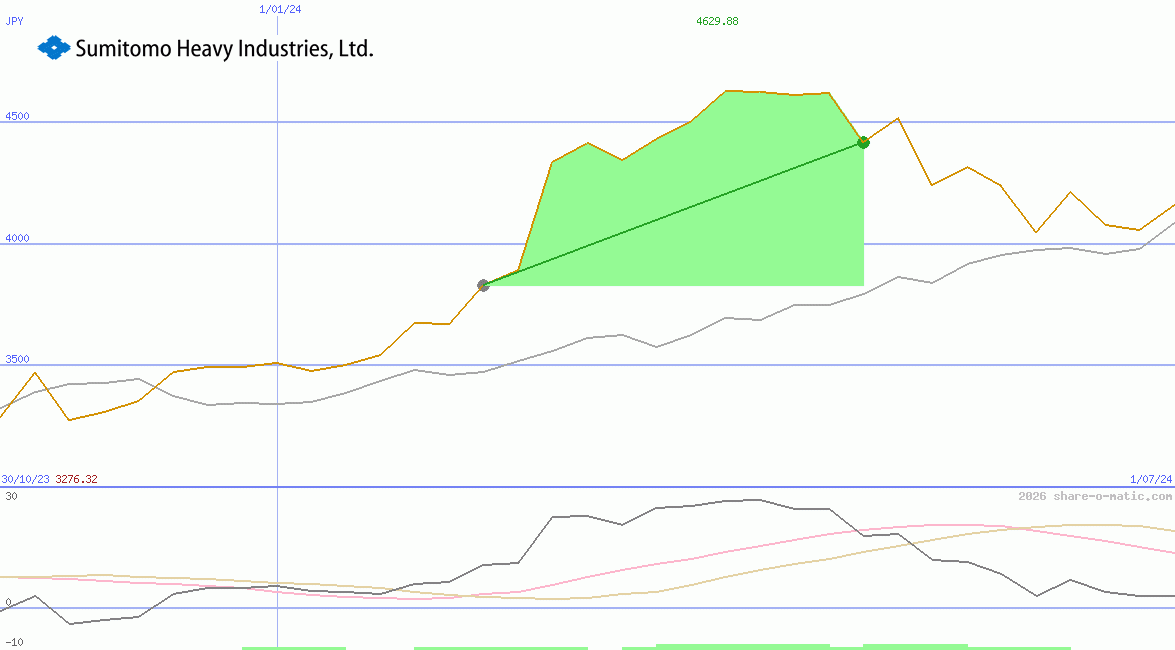Click the Sumitomo Heavy Industries, Ltd. title
Viewport: 1175px width, 650px height.
[x=224, y=49]
